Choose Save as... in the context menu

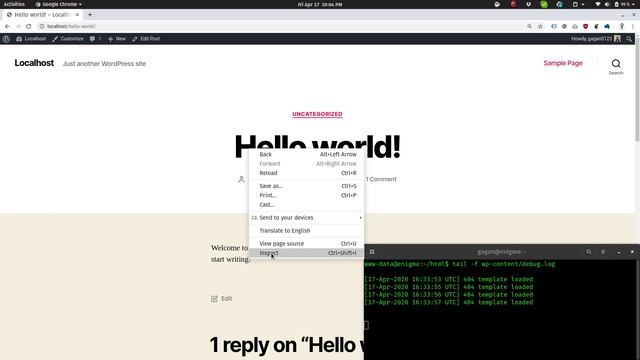tap(307, 186)
